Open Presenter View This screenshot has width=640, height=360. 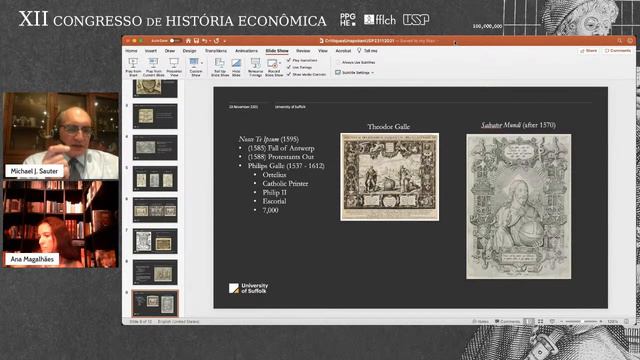point(174,67)
